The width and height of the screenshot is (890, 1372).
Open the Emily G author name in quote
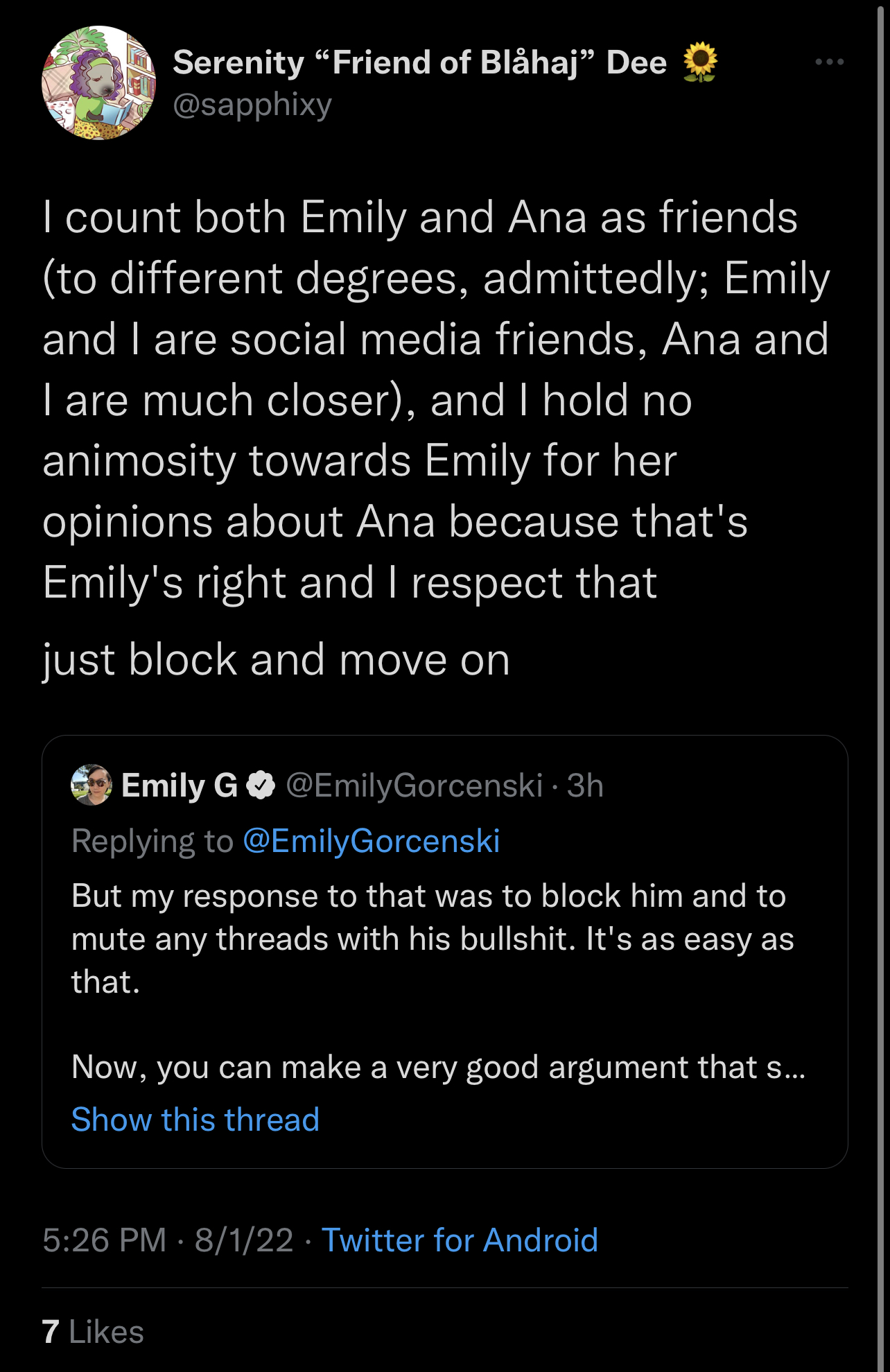point(180,785)
